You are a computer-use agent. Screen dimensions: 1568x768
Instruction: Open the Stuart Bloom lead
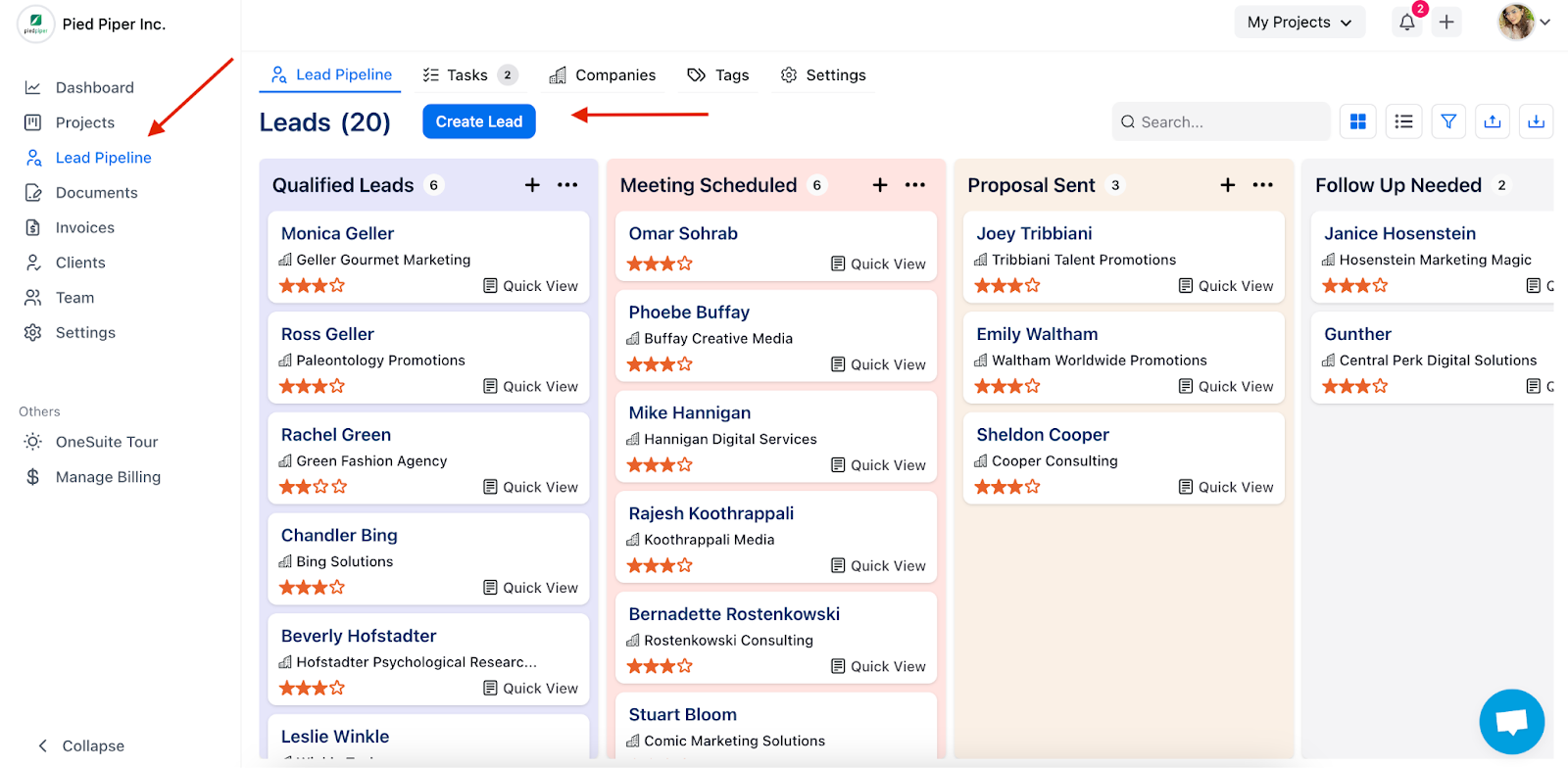683,715
